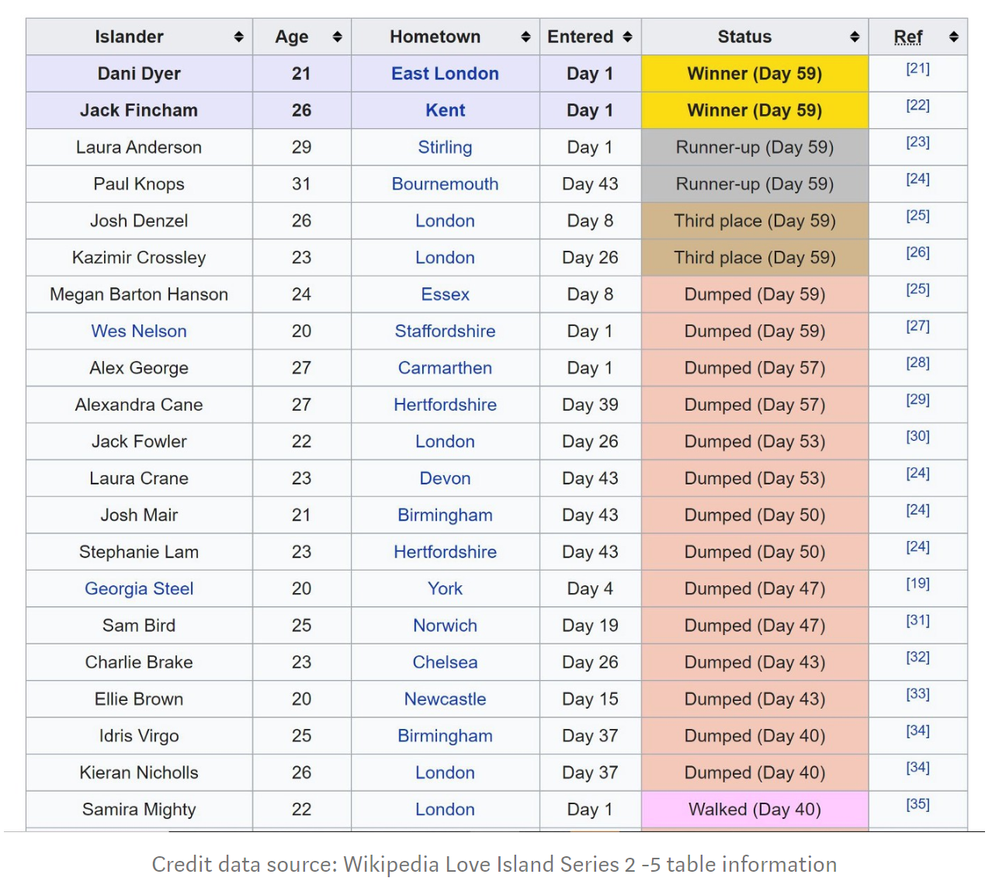Follow the Carmarthen hometown link
The width and height of the screenshot is (999, 885).
[445, 368]
